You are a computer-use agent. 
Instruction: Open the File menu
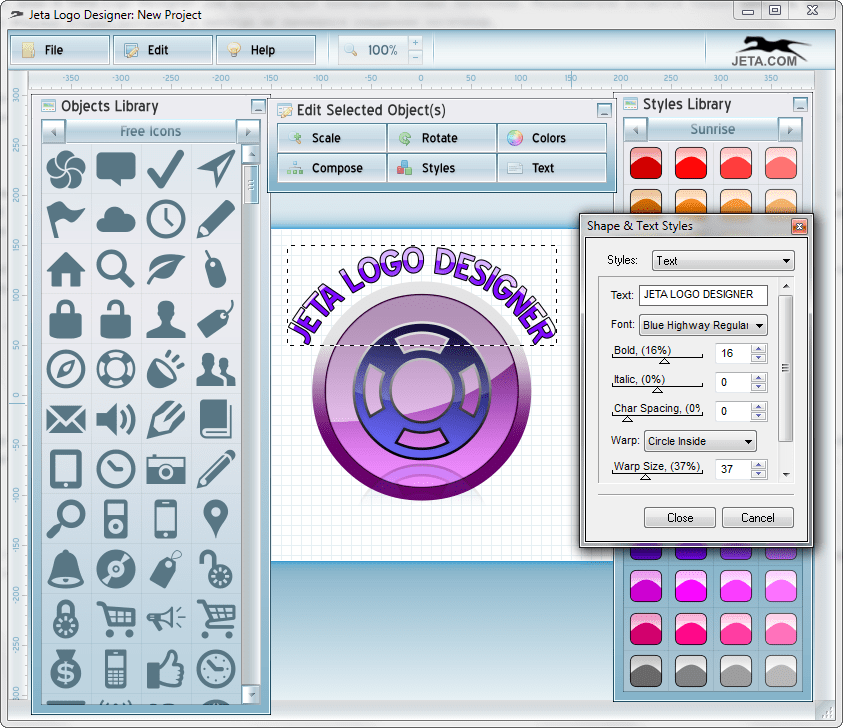[x=60, y=50]
